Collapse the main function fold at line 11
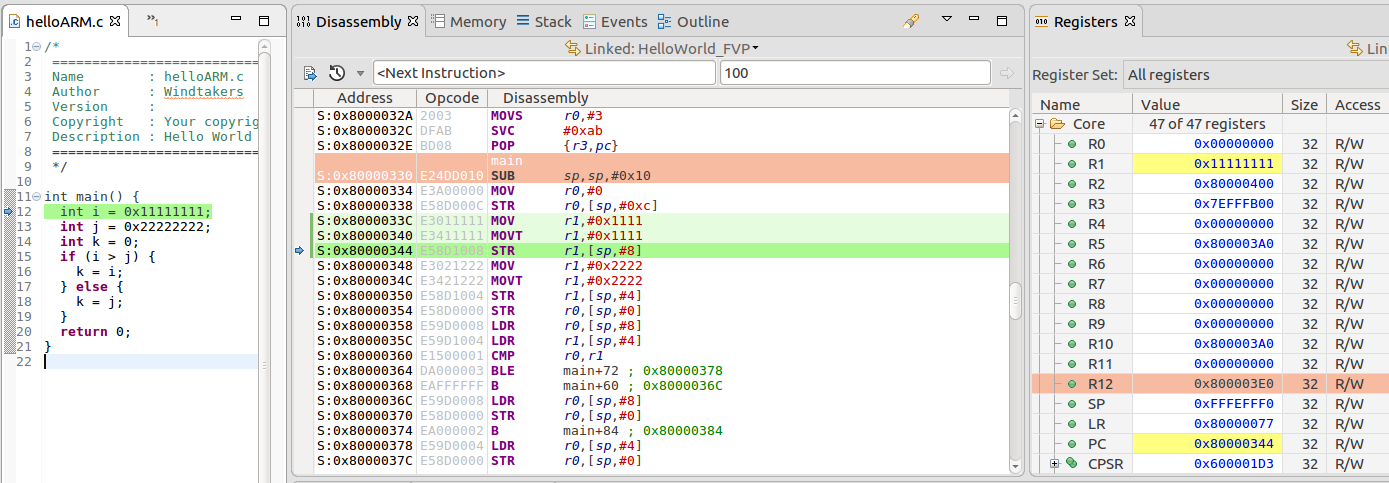 tap(37, 197)
